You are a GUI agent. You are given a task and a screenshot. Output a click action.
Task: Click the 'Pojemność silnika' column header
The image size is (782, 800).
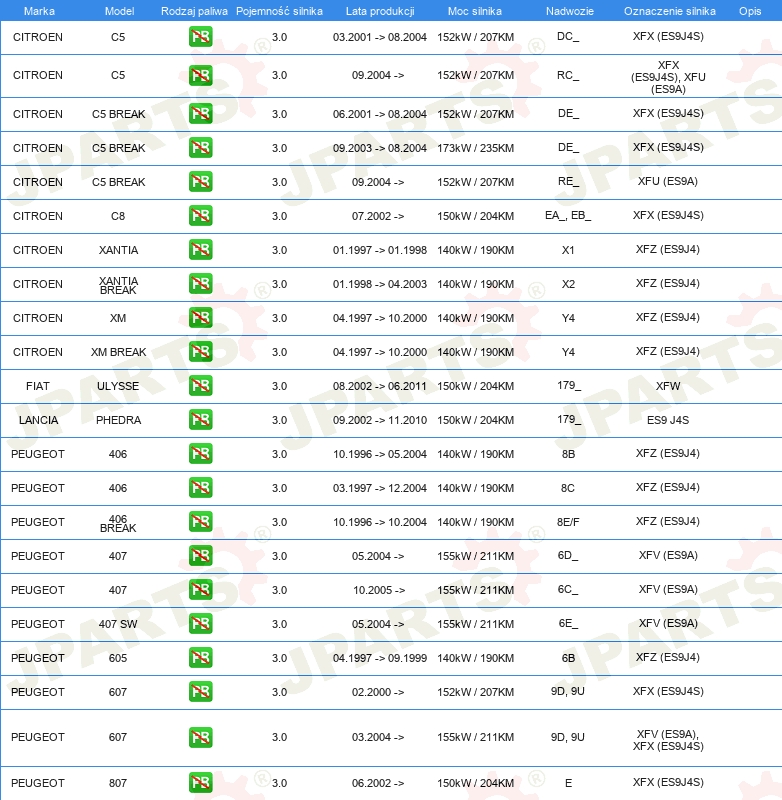click(x=279, y=11)
